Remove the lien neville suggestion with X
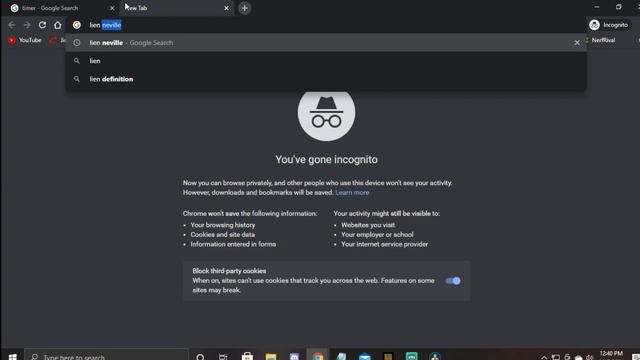640x360 pixels. [x=577, y=42]
